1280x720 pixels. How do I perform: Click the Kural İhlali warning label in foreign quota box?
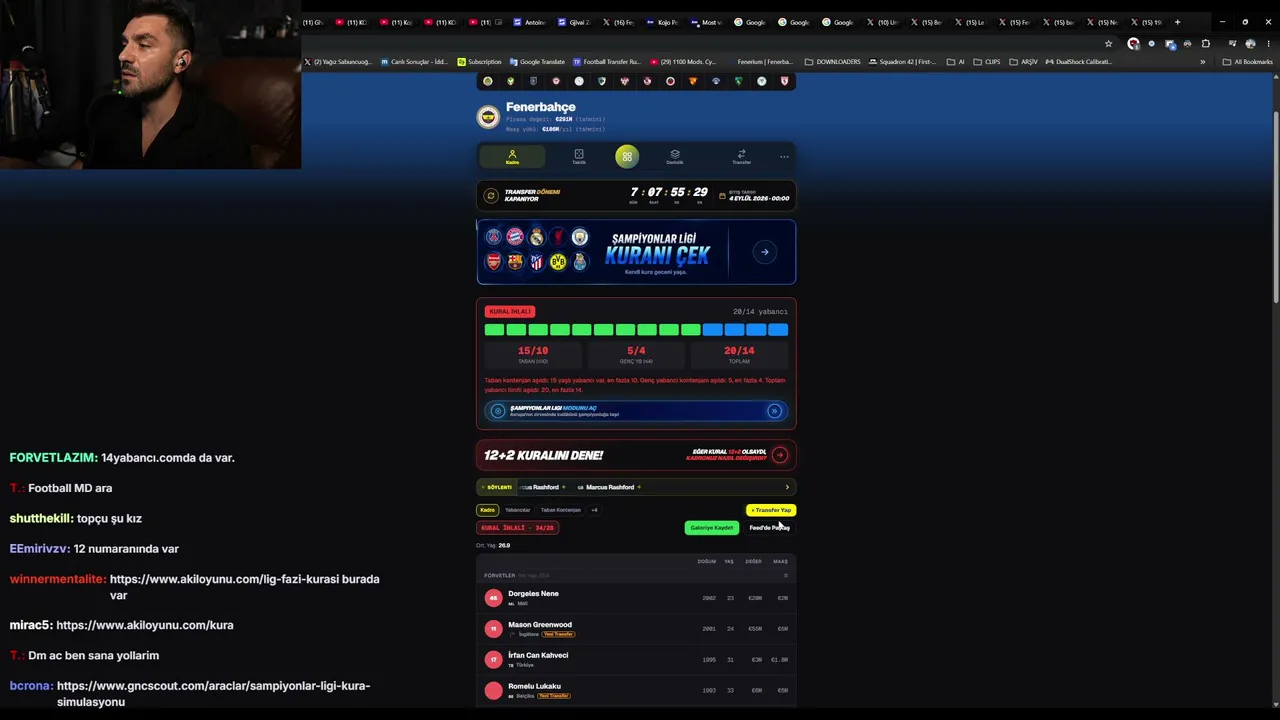(x=509, y=312)
